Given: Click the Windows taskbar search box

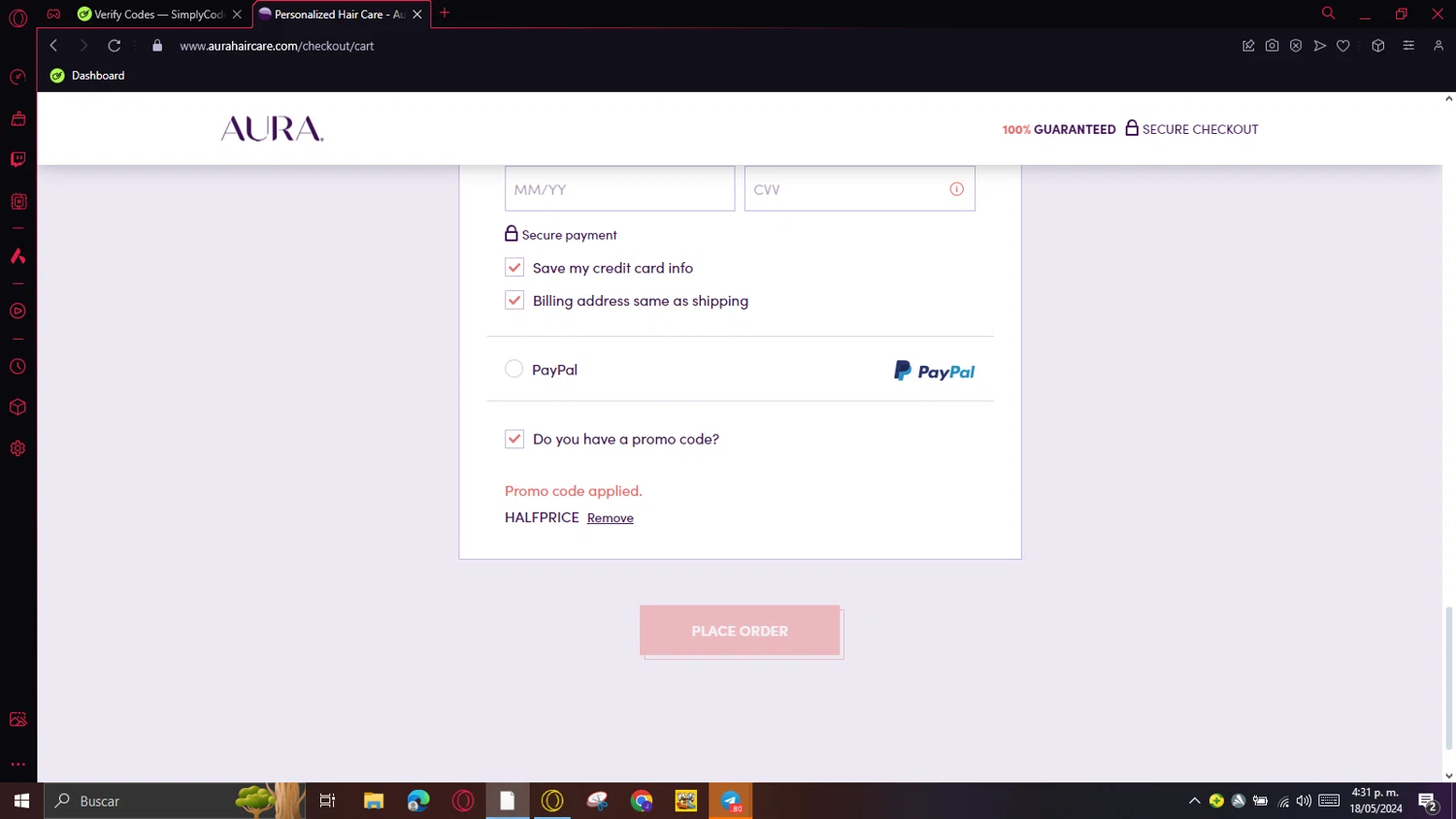Looking at the screenshot, I should [175, 801].
